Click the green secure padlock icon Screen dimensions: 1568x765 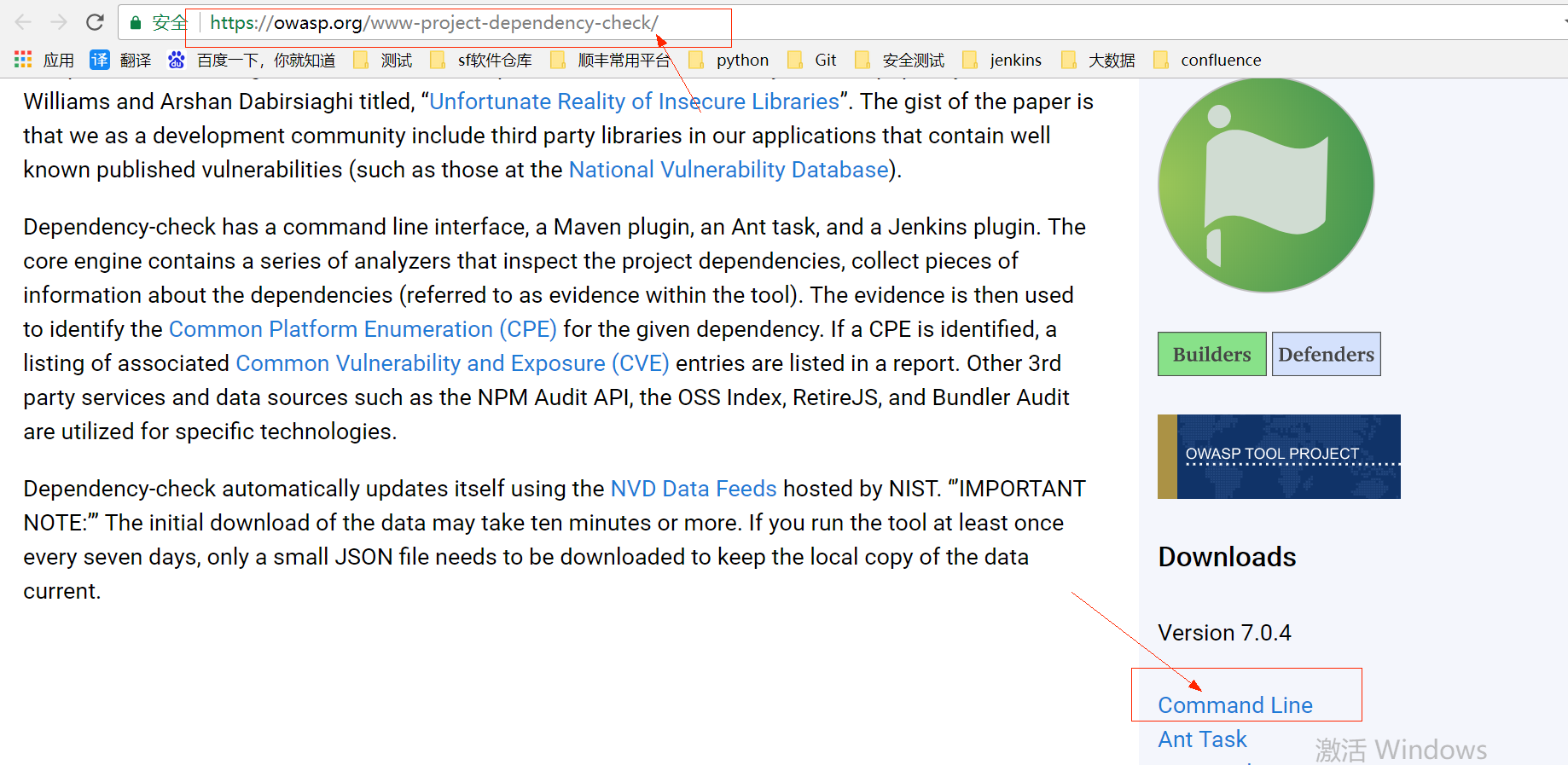click(x=135, y=23)
